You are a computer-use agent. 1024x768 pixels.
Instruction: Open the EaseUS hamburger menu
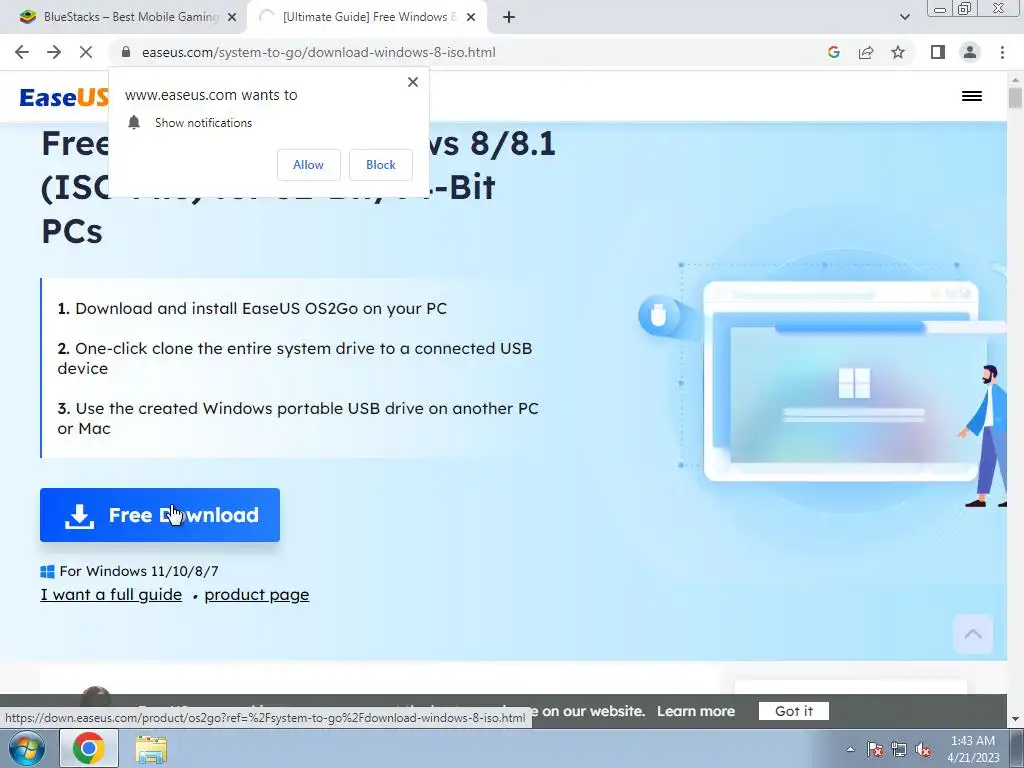(972, 96)
